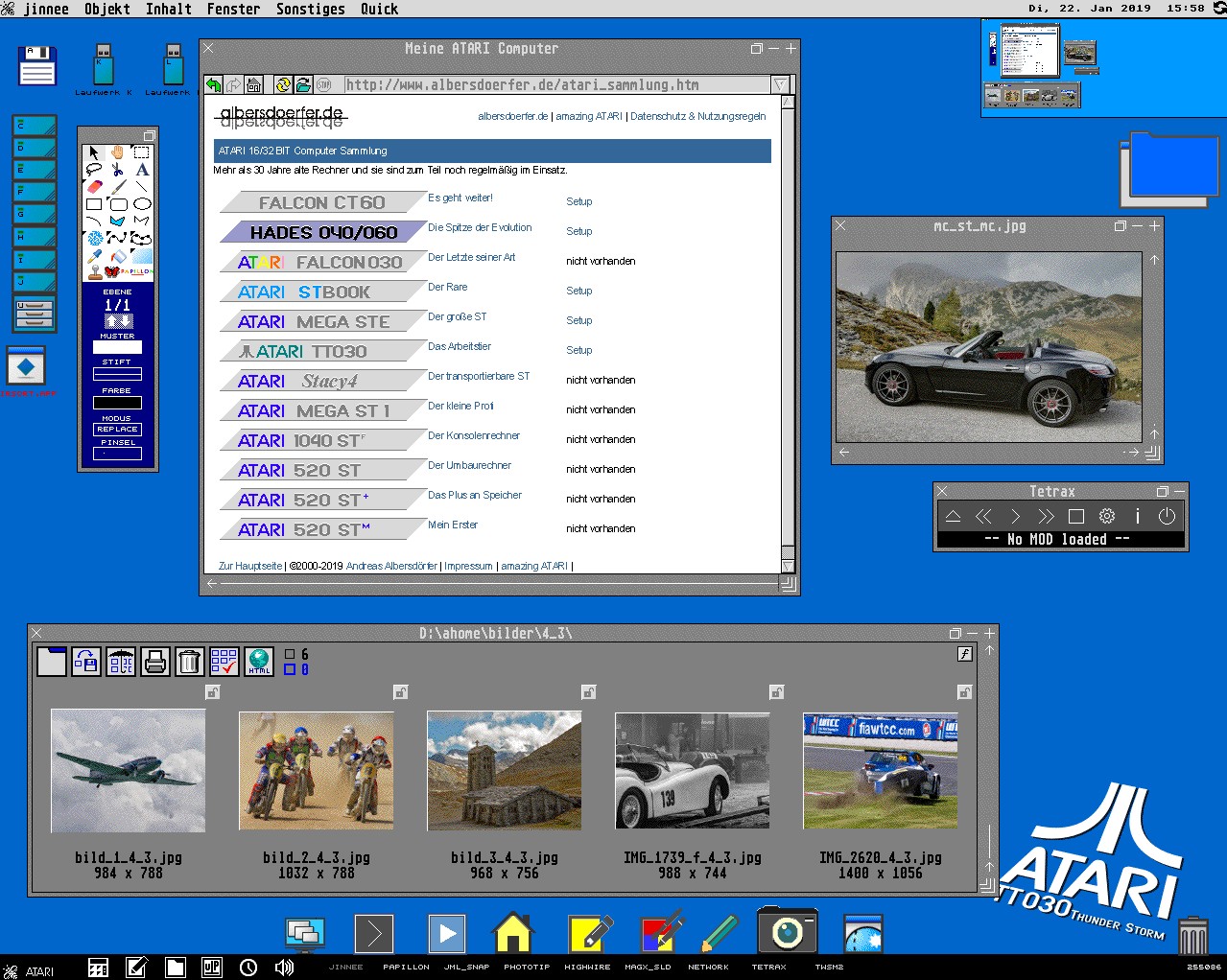1227x980 pixels.
Task: Open the clock icon in the taskbar
Action: [248, 968]
